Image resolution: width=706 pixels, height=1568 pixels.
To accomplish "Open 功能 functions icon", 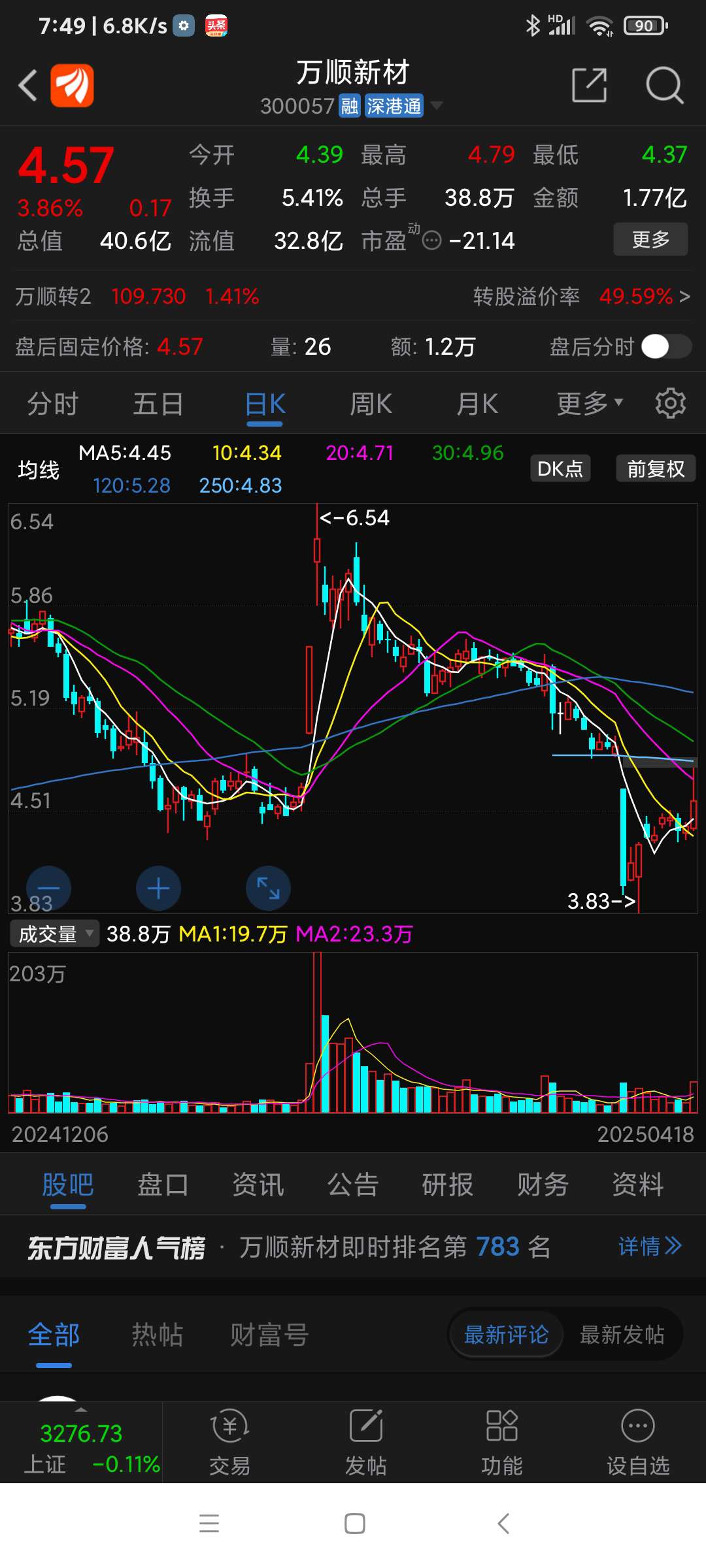I will click(502, 1442).
